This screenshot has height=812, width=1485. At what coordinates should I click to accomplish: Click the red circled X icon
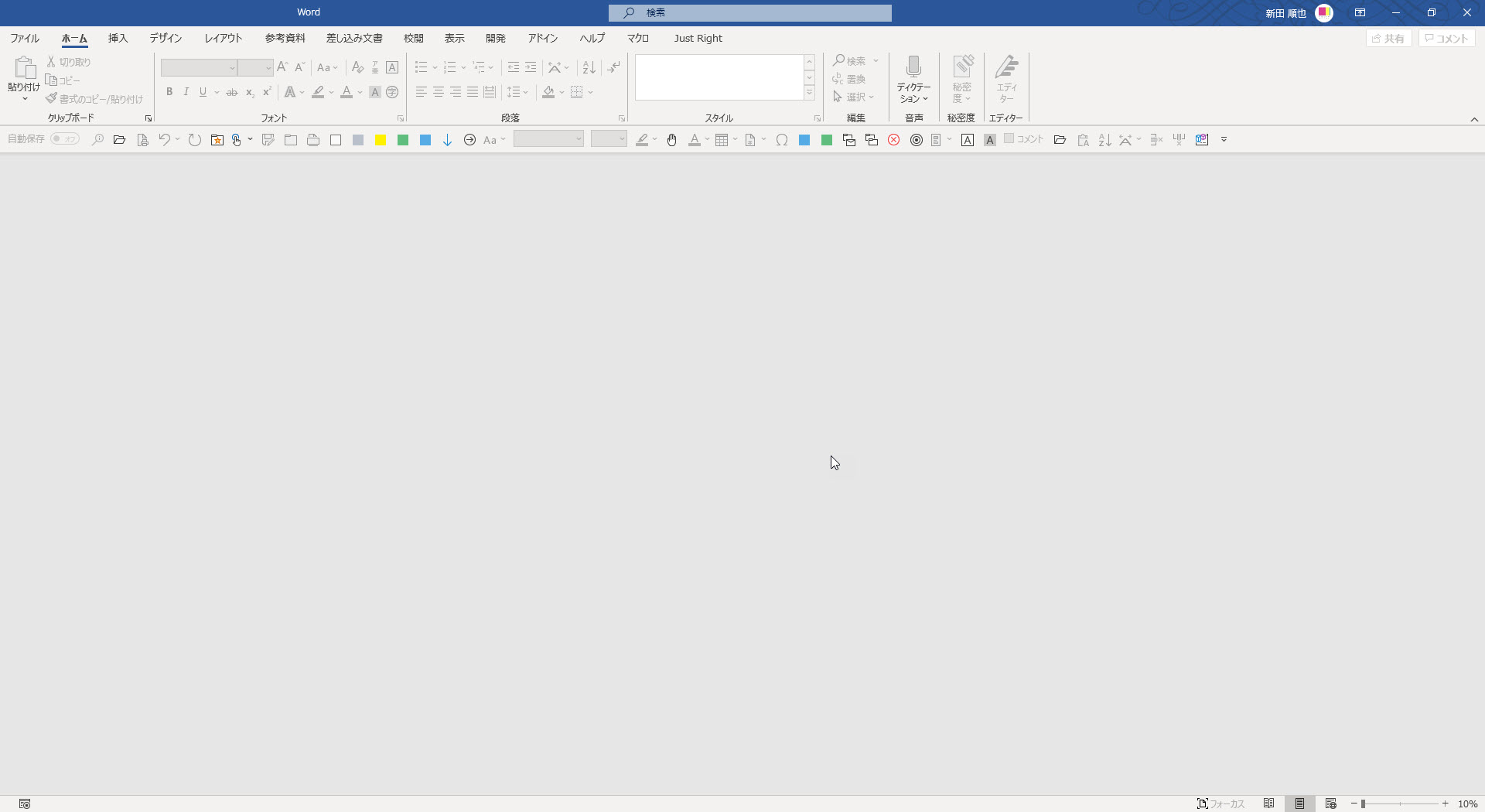click(894, 140)
